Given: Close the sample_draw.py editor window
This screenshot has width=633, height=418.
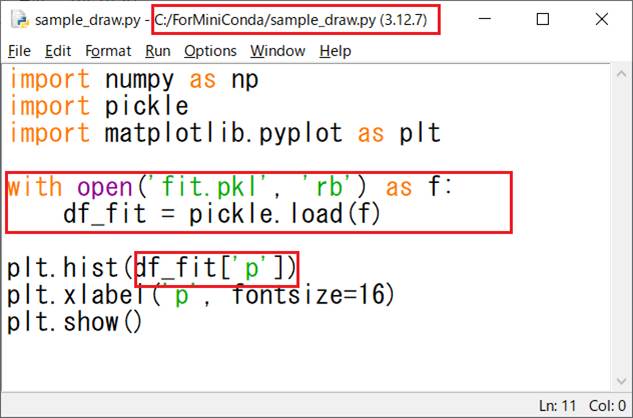Looking at the screenshot, I should click(598, 20).
